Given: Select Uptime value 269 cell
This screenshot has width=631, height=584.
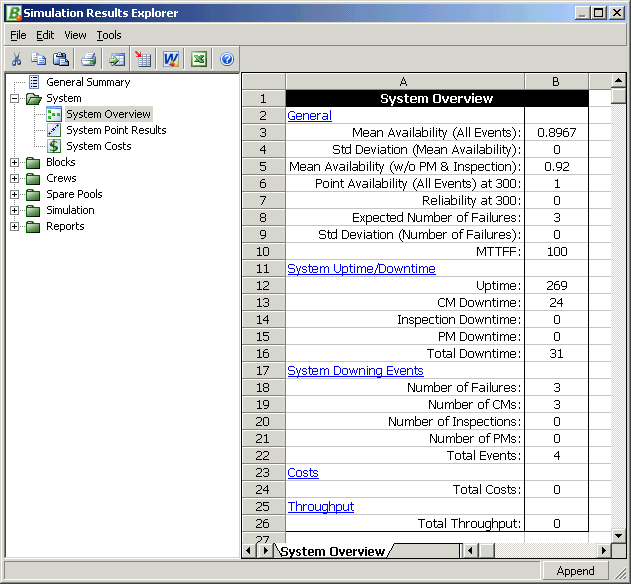Looking at the screenshot, I should coord(557,285).
